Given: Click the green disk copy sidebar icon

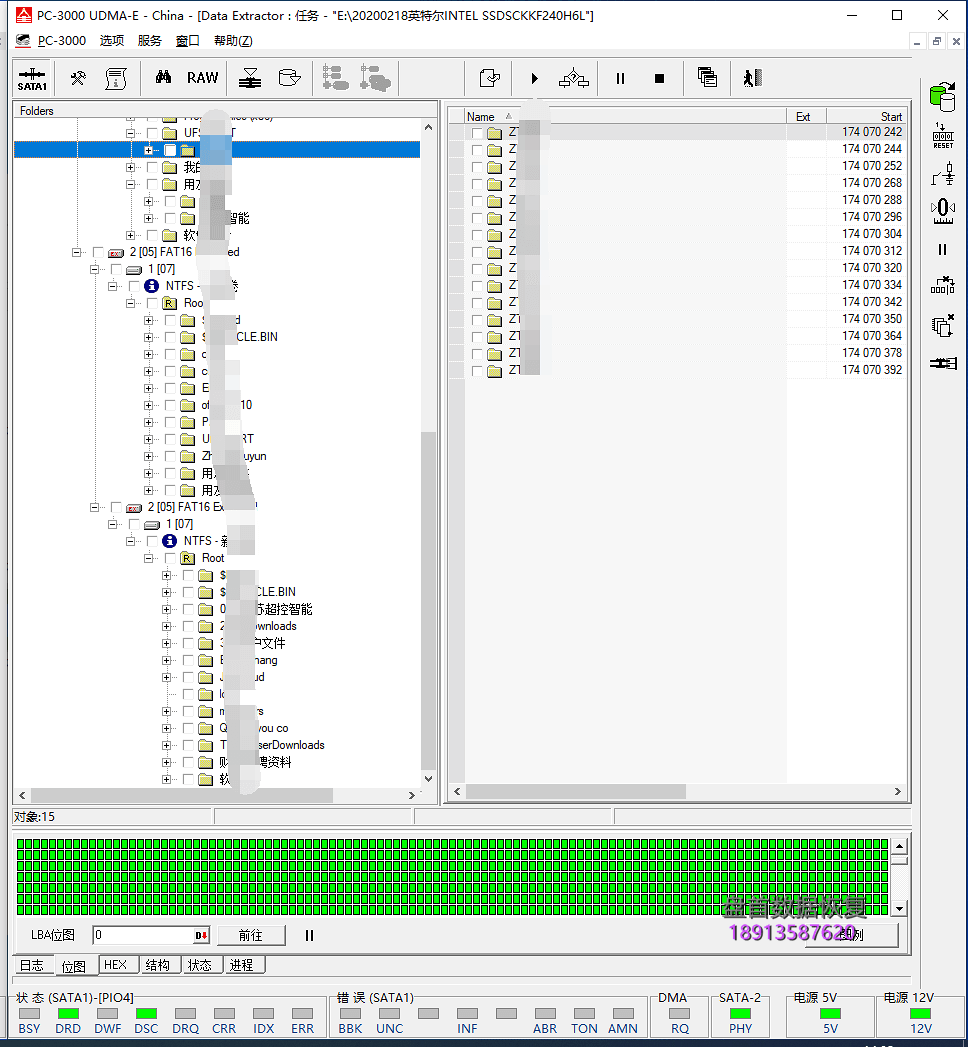Looking at the screenshot, I should pos(943,97).
